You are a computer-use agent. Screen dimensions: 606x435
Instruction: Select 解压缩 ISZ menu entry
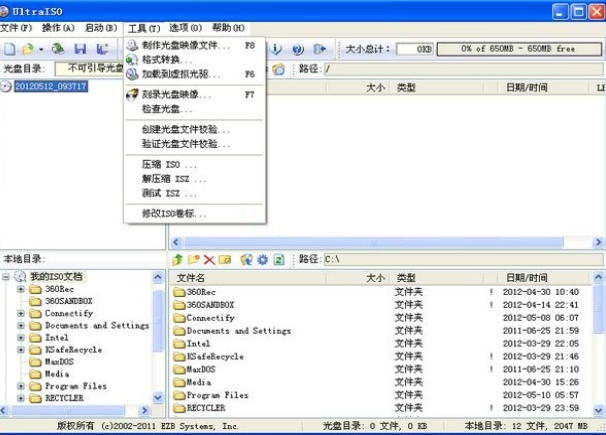coord(194,179)
